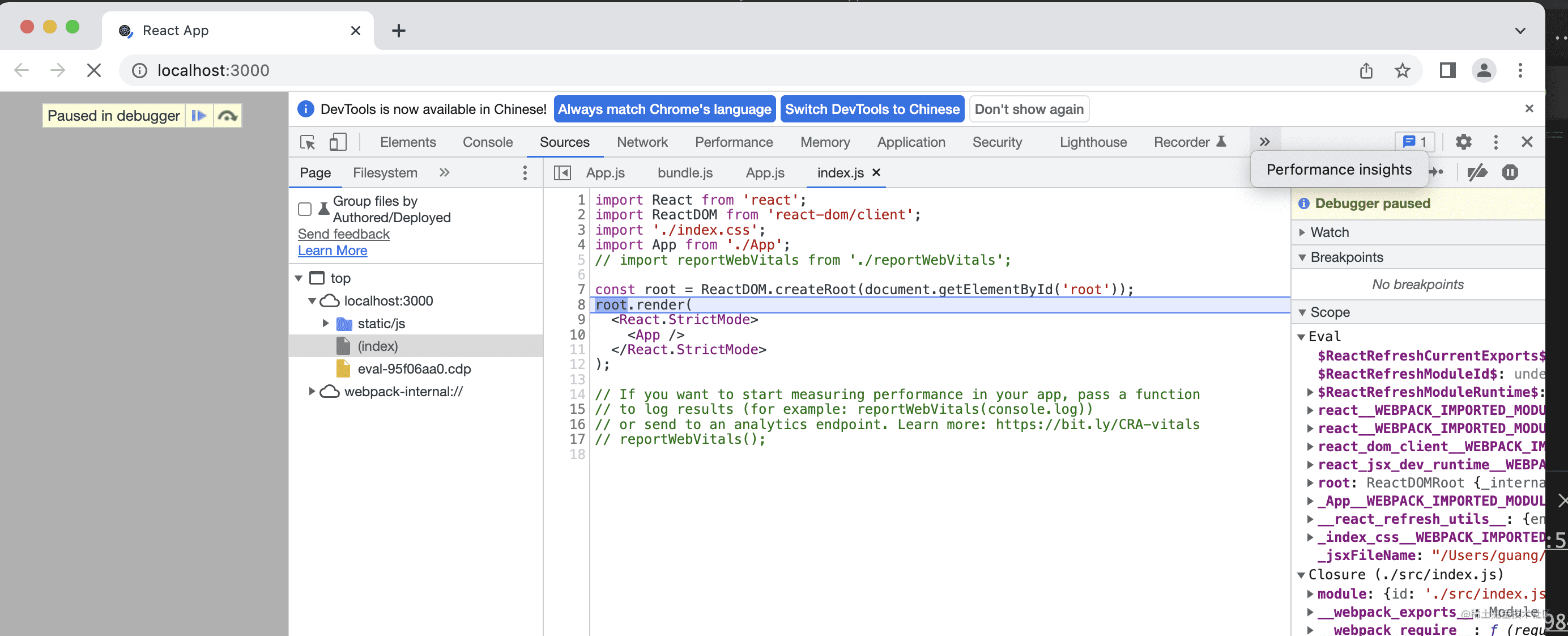This screenshot has height=636, width=1568.
Task: Select eval-95f06aa0.cdp file in tree
Action: point(414,368)
